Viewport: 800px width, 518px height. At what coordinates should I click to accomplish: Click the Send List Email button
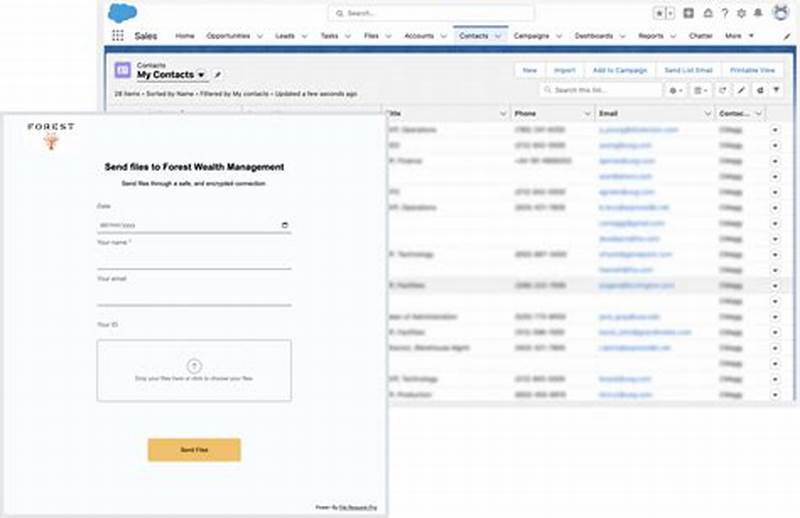(688, 70)
